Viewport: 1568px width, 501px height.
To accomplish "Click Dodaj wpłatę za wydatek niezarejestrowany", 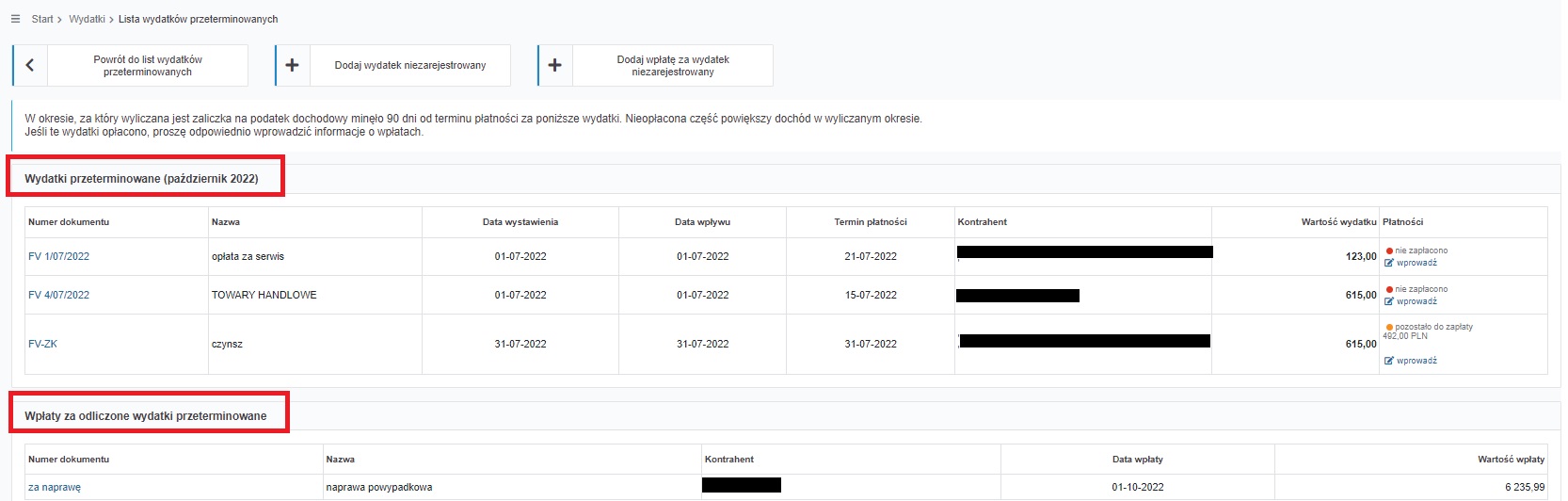I will (x=673, y=65).
